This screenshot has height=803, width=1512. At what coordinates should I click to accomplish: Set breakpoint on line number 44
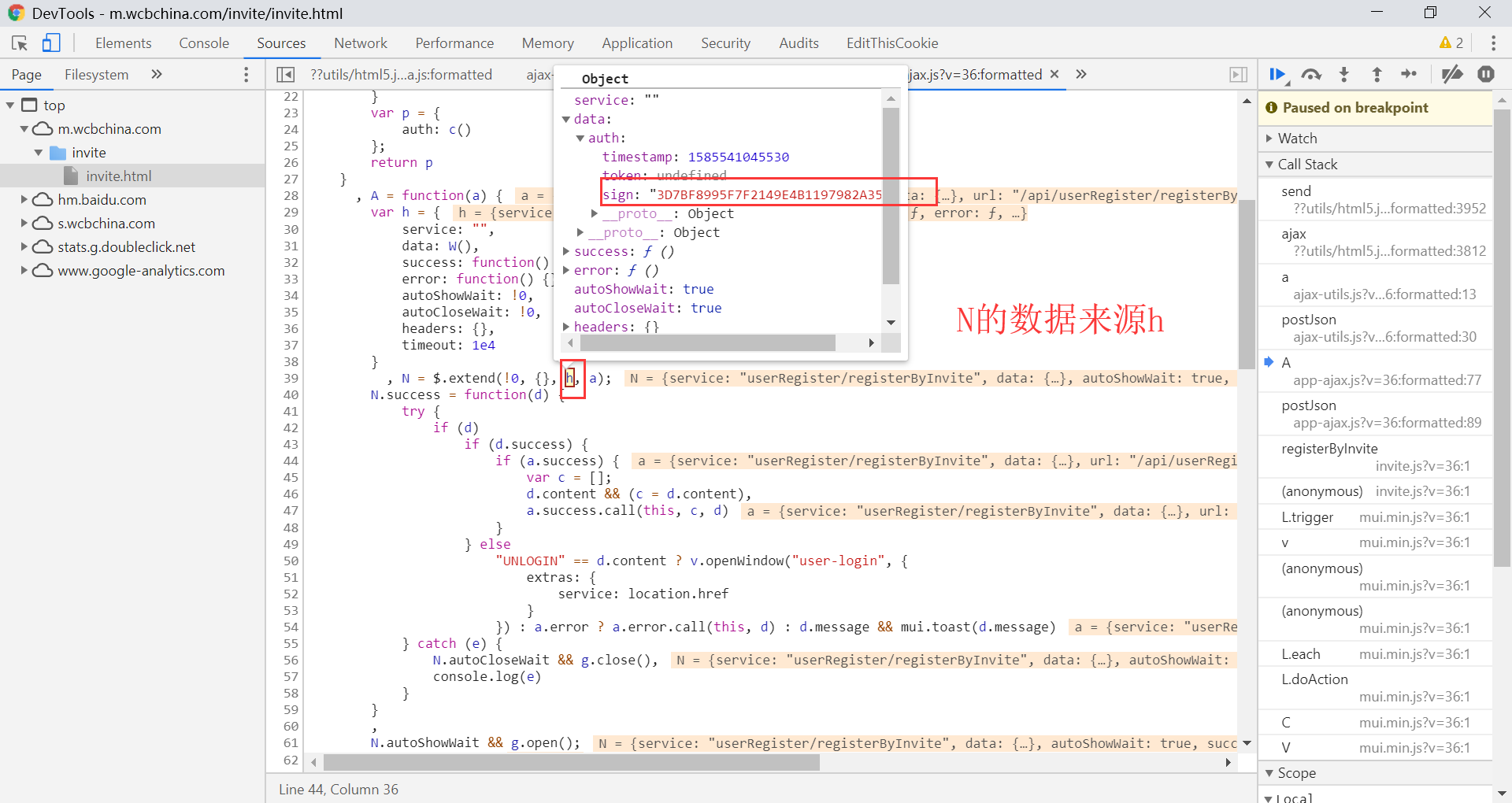[x=291, y=461]
